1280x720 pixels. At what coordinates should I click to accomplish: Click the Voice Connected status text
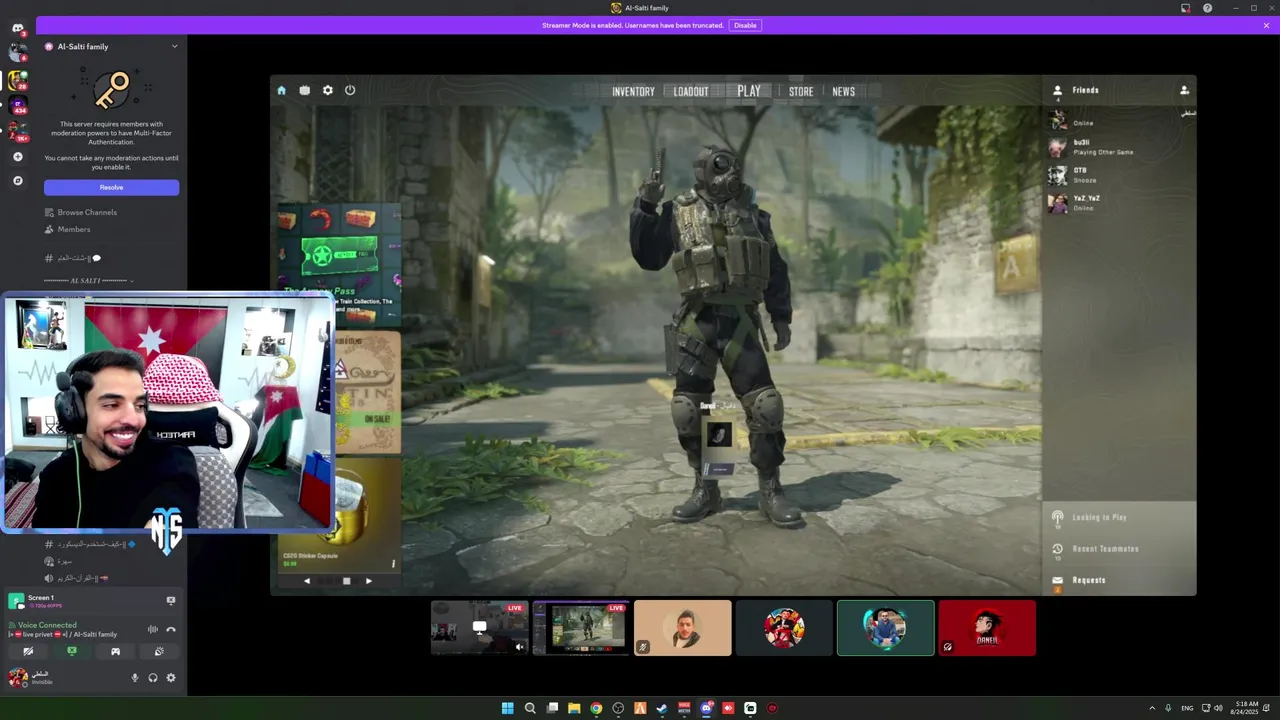pos(47,625)
